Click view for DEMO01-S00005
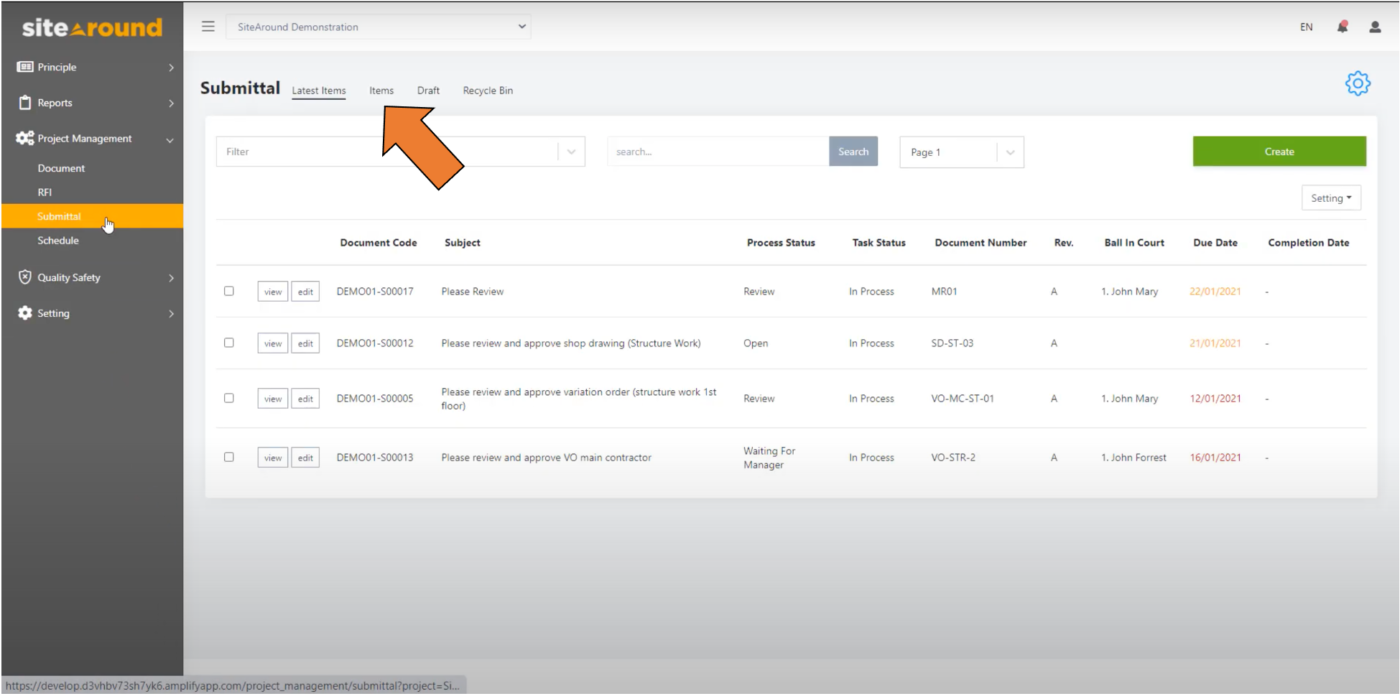 click(273, 399)
